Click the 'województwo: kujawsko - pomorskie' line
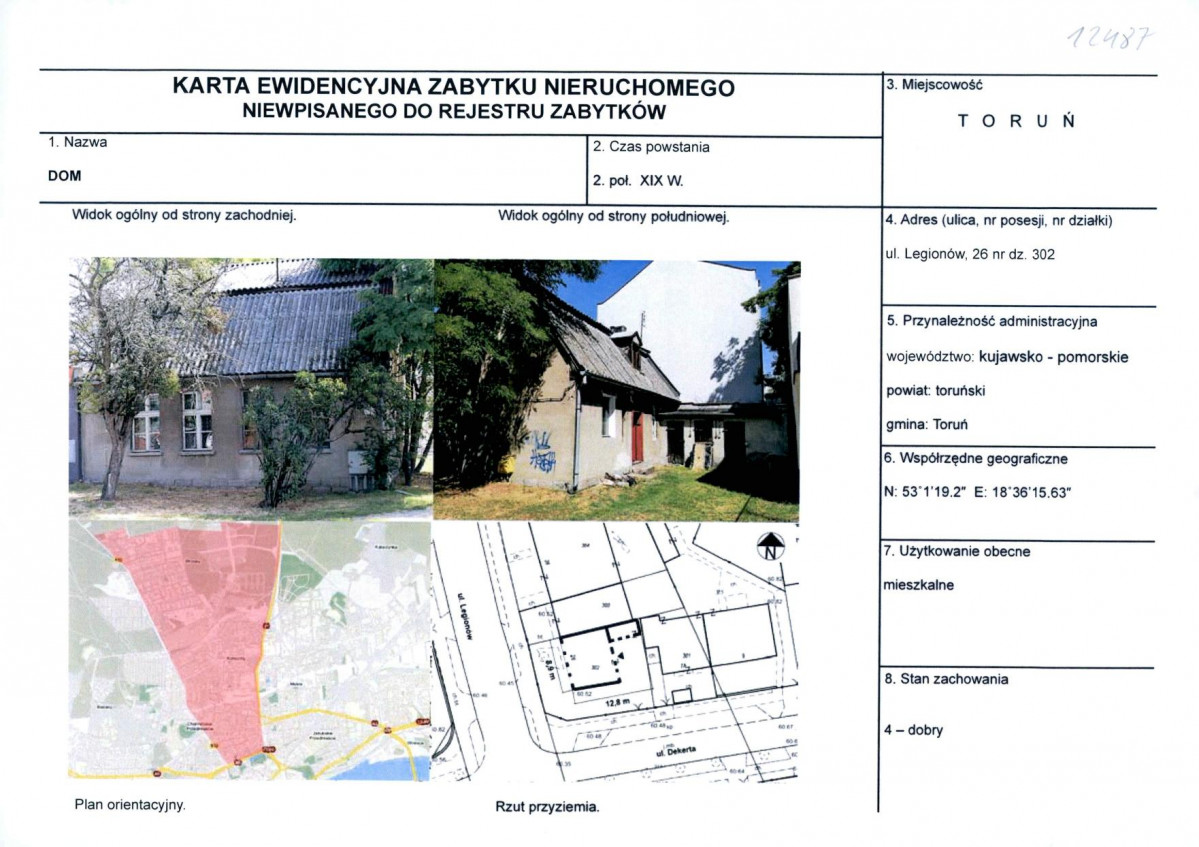 point(1007,357)
